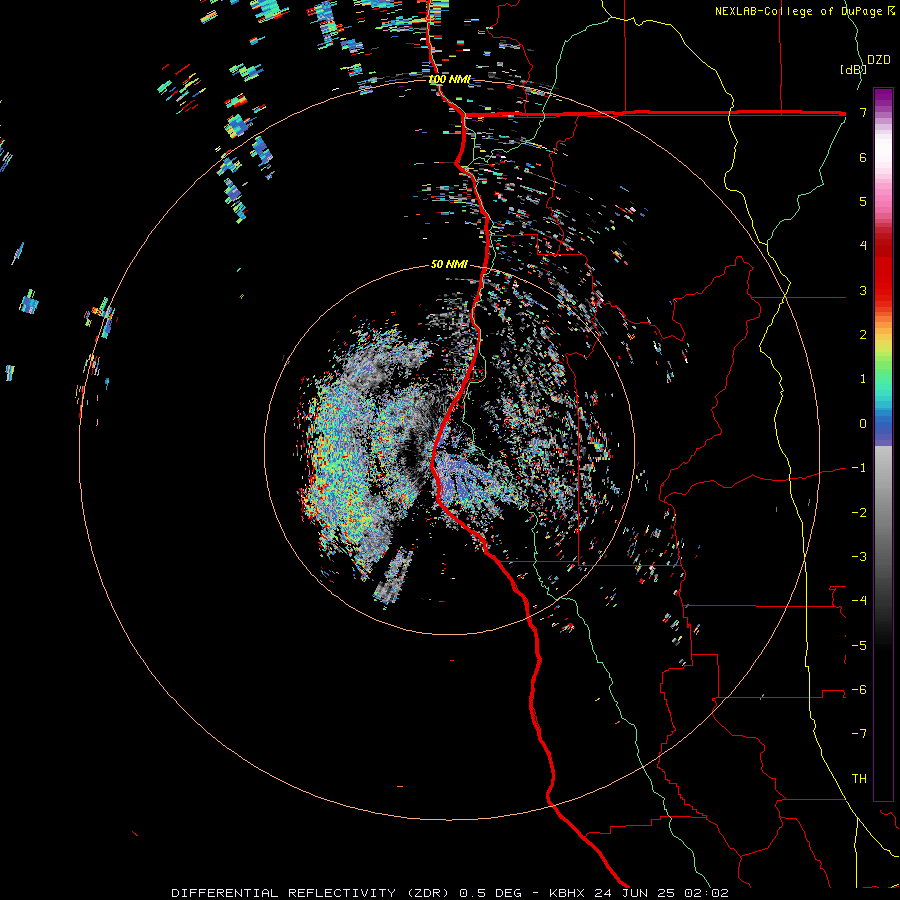Click the ZDR color scale bar
This screenshot has width=900, height=900.
(x=883, y=445)
